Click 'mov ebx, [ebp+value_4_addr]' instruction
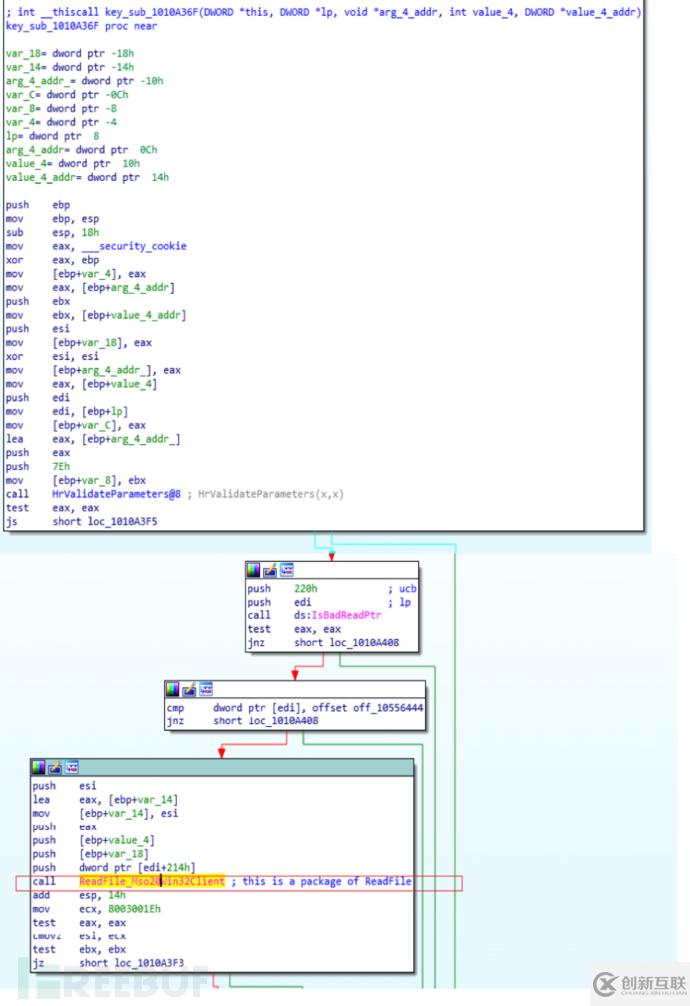Image resolution: width=690 pixels, height=1006 pixels. [x=96, y=315]
